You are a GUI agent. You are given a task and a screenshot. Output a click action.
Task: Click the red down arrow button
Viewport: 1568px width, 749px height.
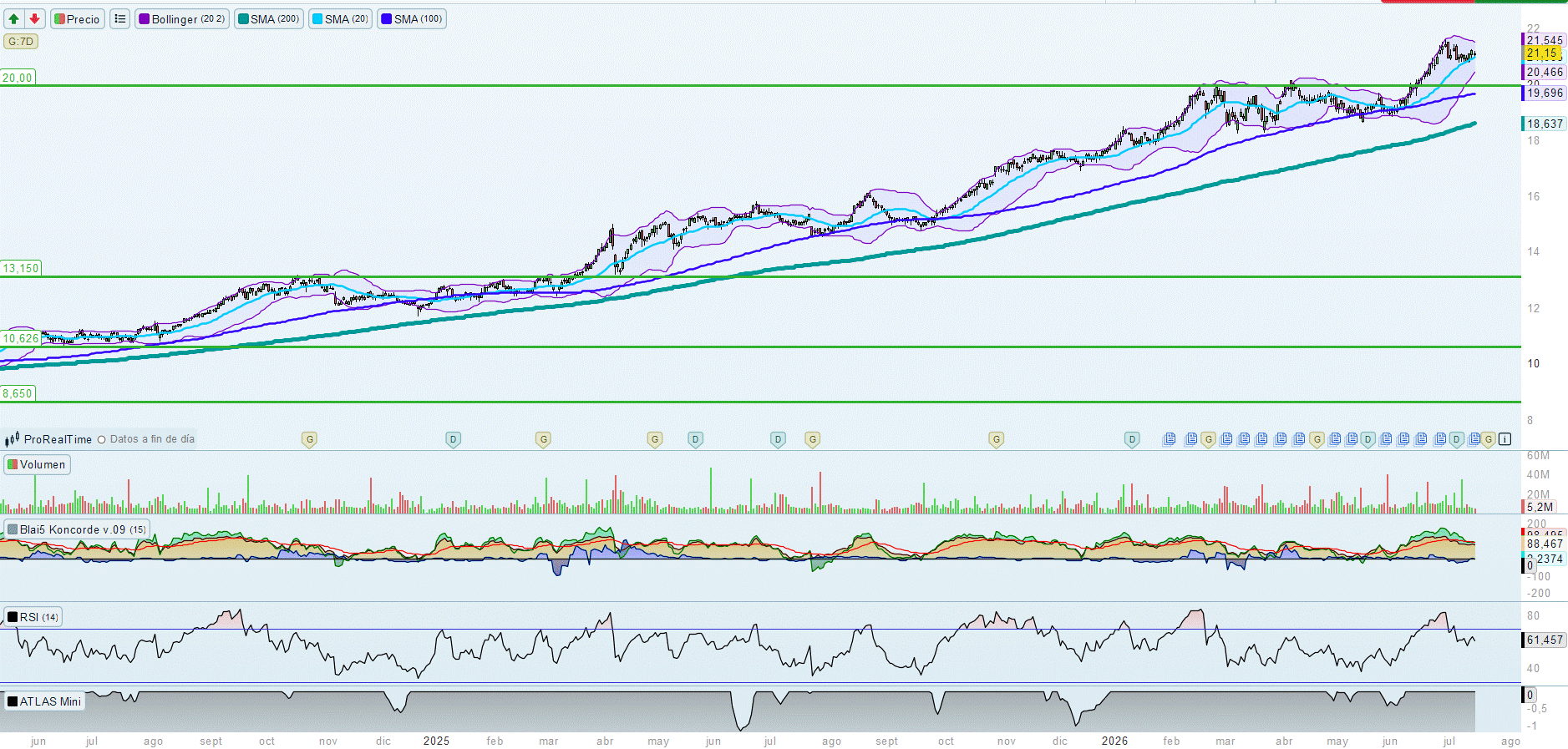point(35,18)
